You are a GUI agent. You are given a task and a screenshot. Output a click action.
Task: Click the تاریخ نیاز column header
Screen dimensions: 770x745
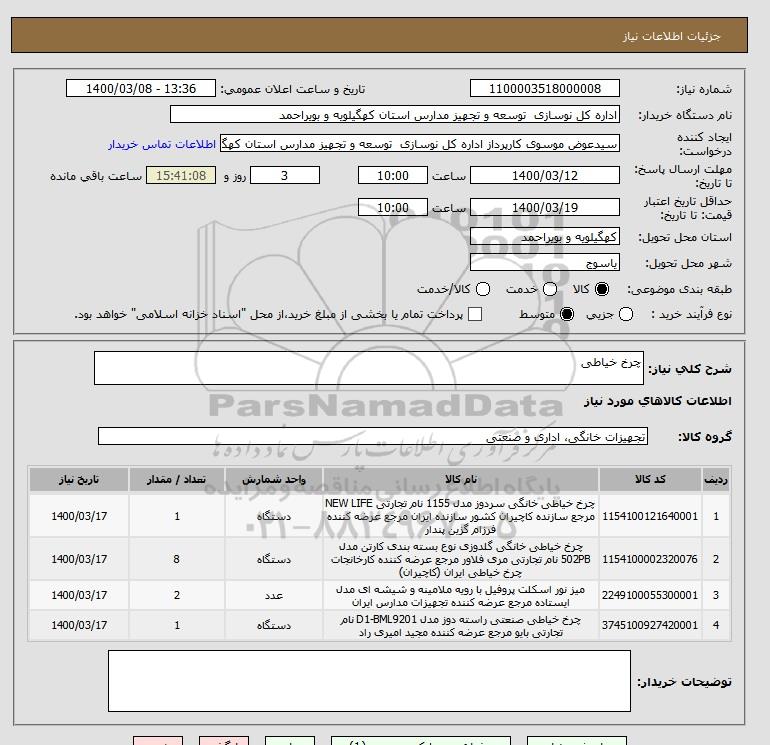click(79, 479)
